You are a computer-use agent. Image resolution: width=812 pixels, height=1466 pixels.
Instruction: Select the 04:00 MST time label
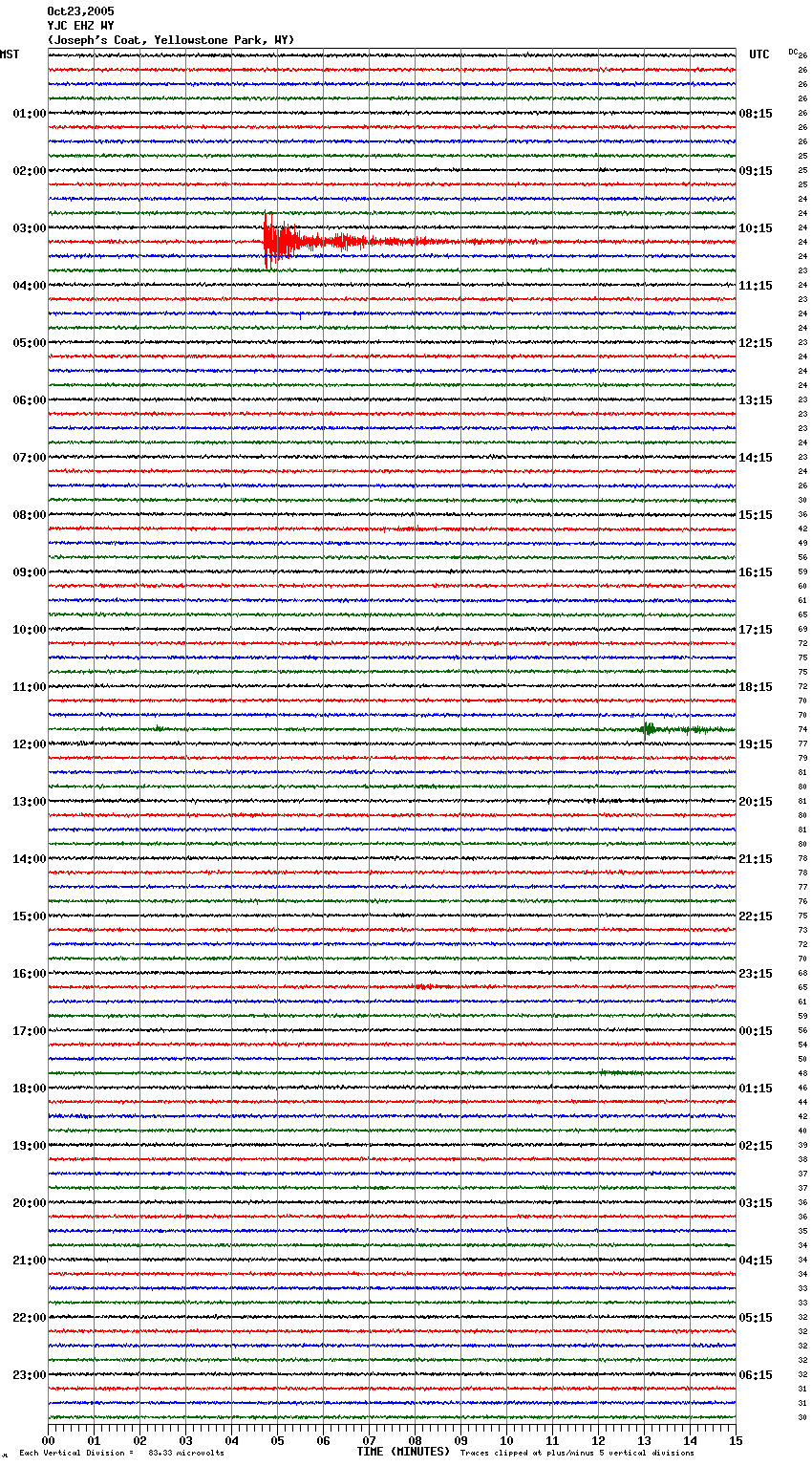click(x=30, y=286)
